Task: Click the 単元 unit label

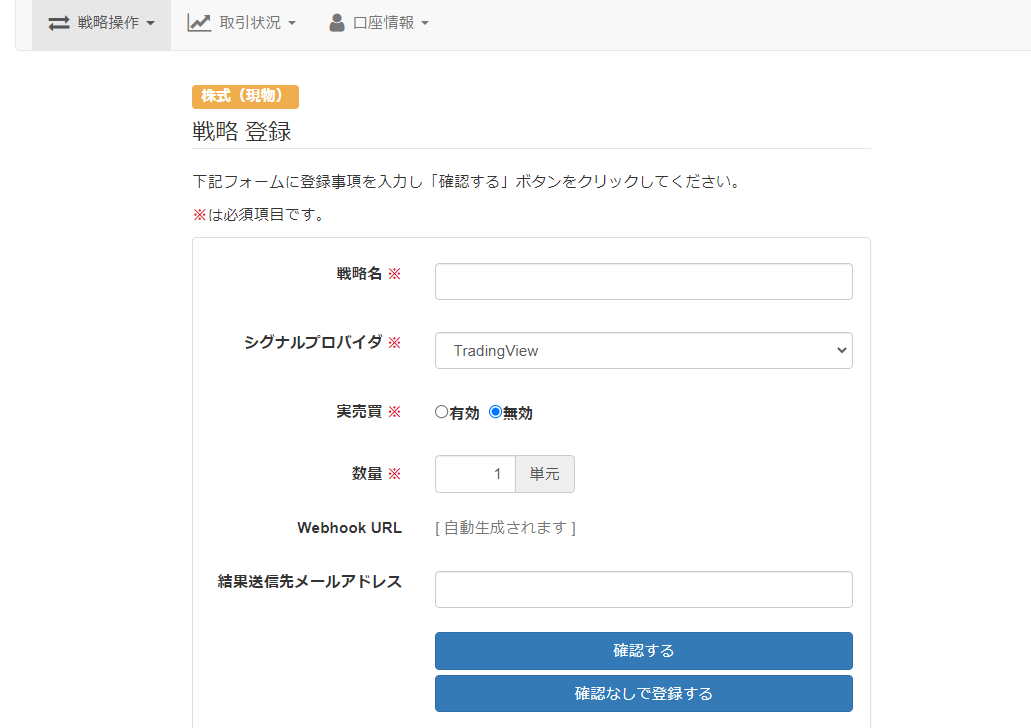Action: coord(544,473)
